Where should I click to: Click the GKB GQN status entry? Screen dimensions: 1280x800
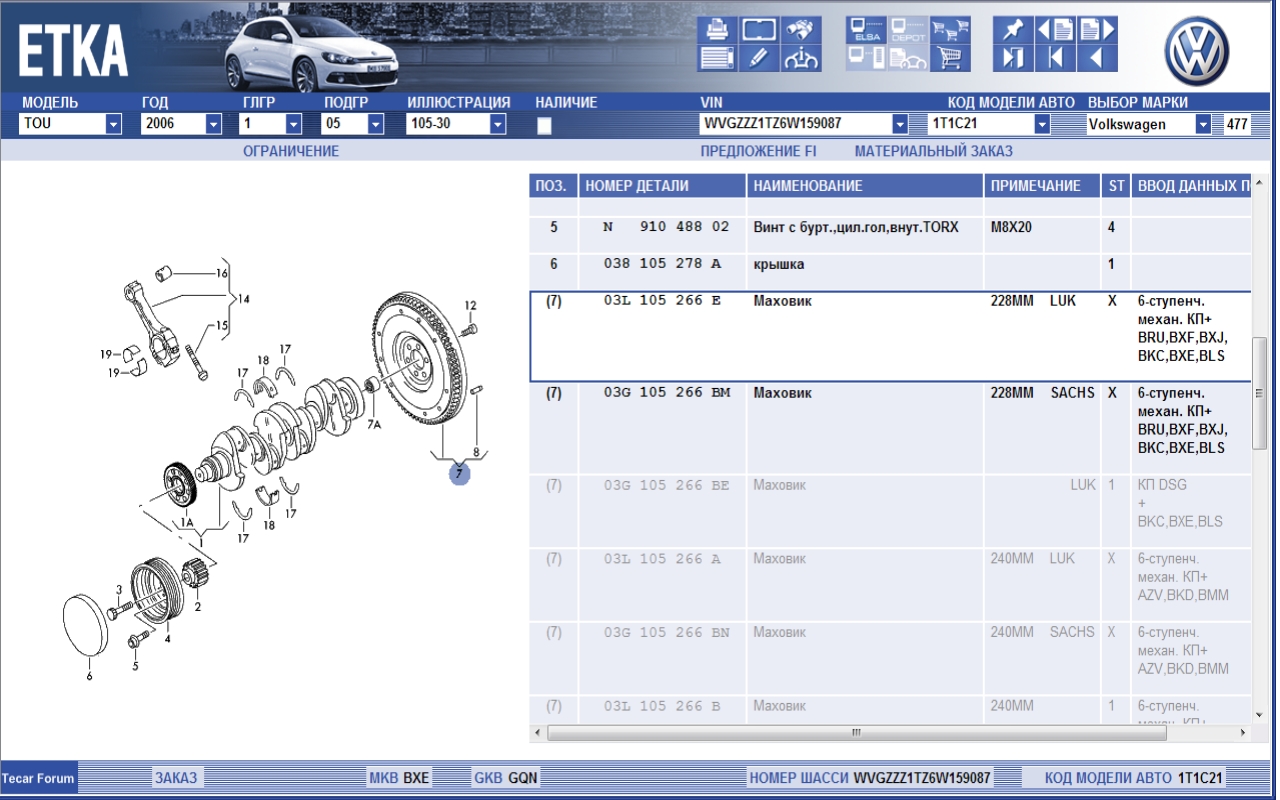[x=506, y=778]
